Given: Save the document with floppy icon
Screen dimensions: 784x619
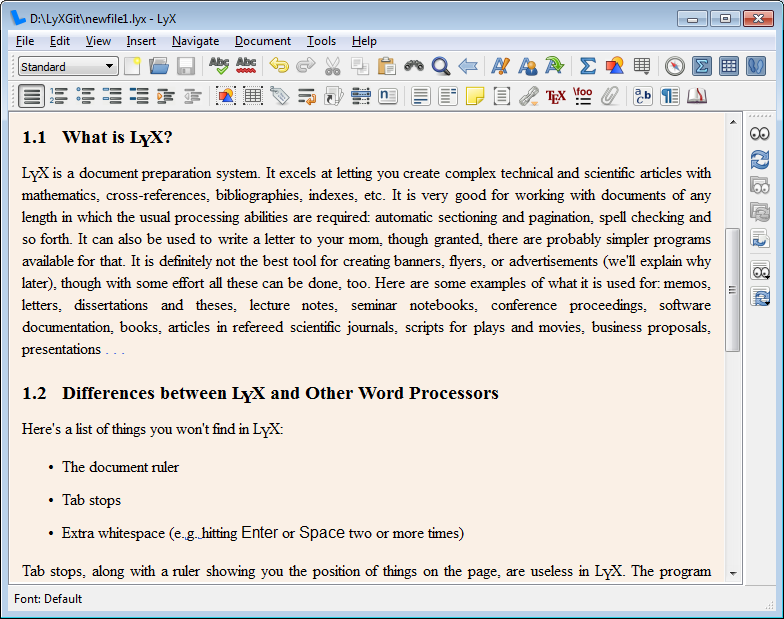Looking at the screenshot, I should 186,66.
